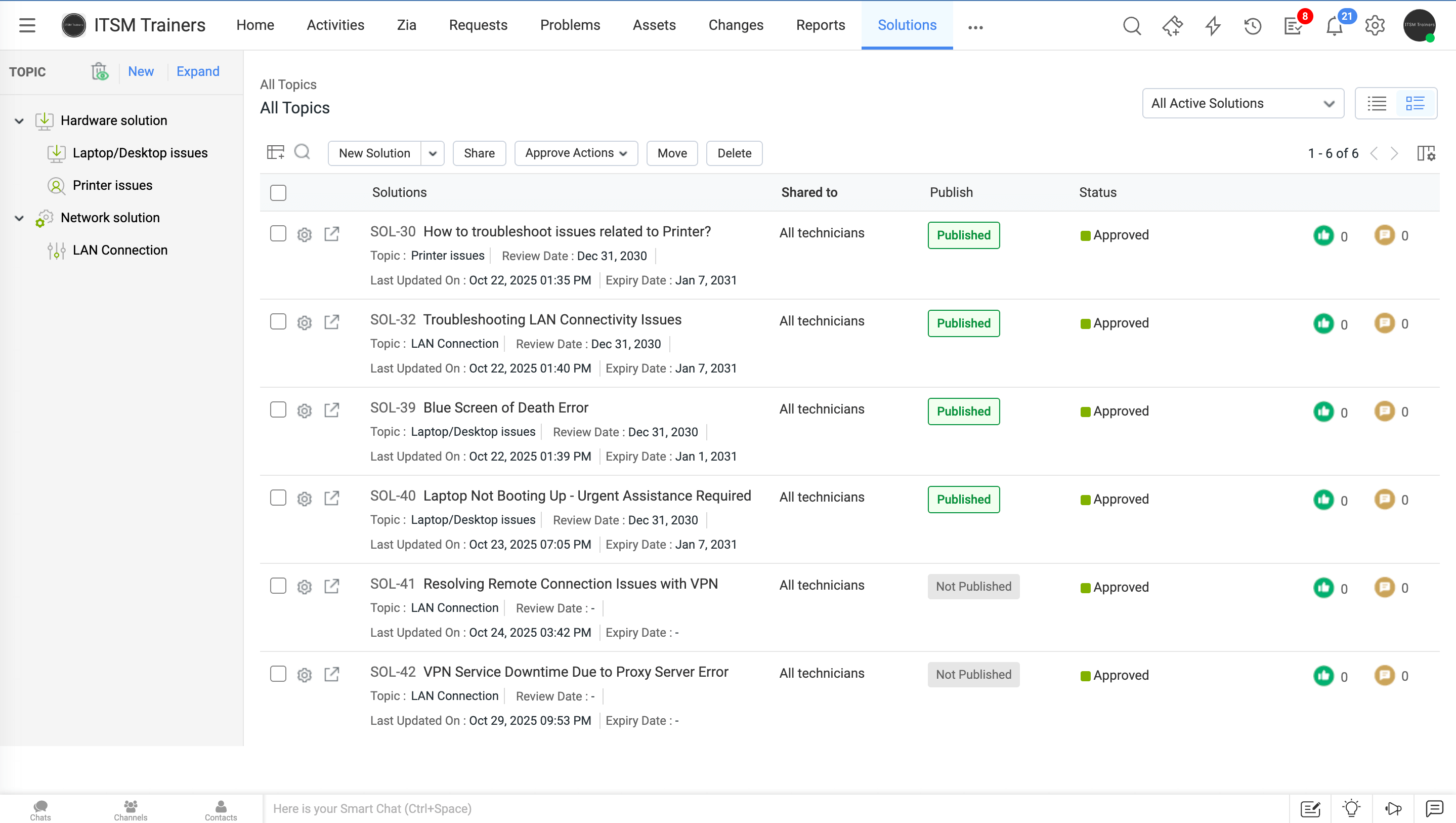Screen dimensions: 1456x823
Task: Switch to the plain list view icon
Action: [x=1376, y=104]
